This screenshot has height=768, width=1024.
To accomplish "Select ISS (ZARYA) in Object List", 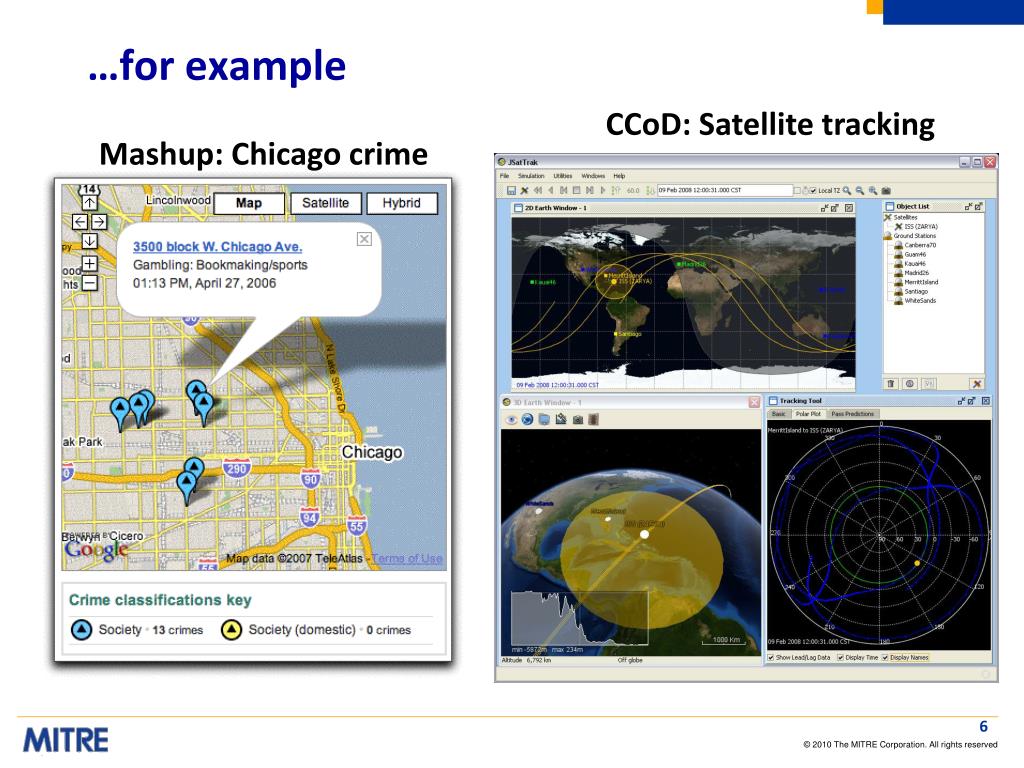I will pos(916,226).
